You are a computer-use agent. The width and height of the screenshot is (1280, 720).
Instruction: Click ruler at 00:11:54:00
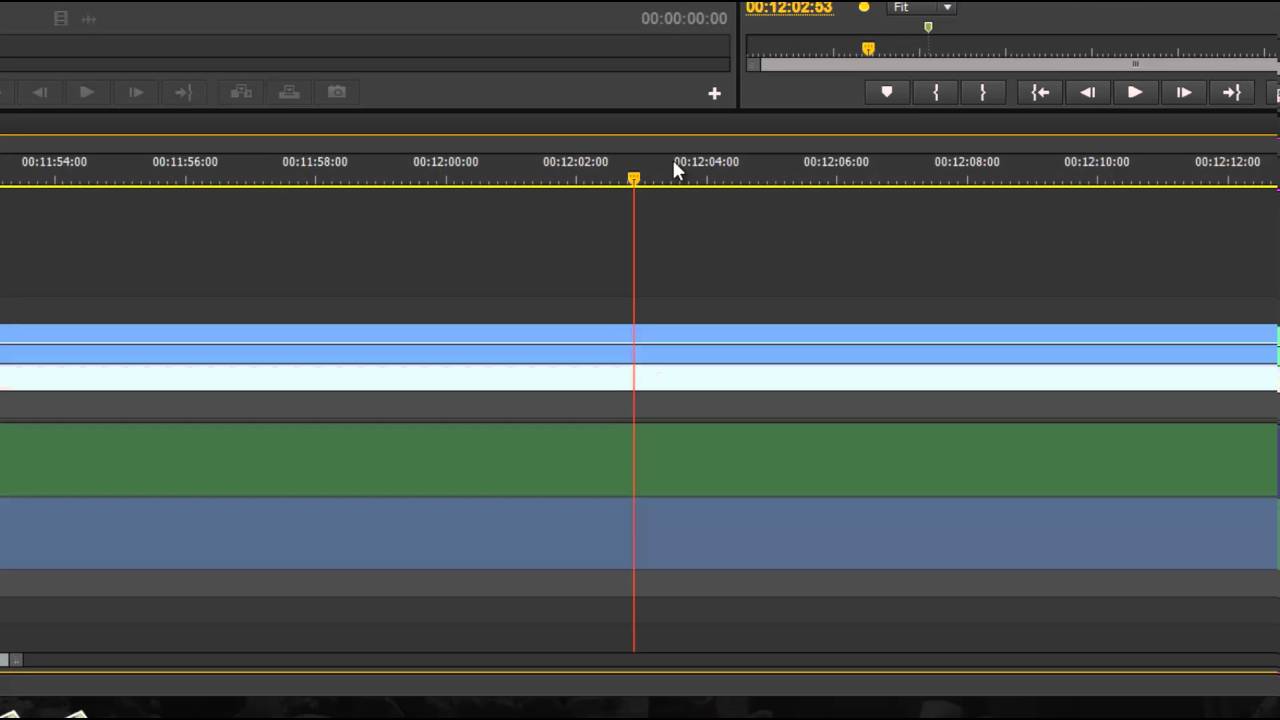pos(54,162)
